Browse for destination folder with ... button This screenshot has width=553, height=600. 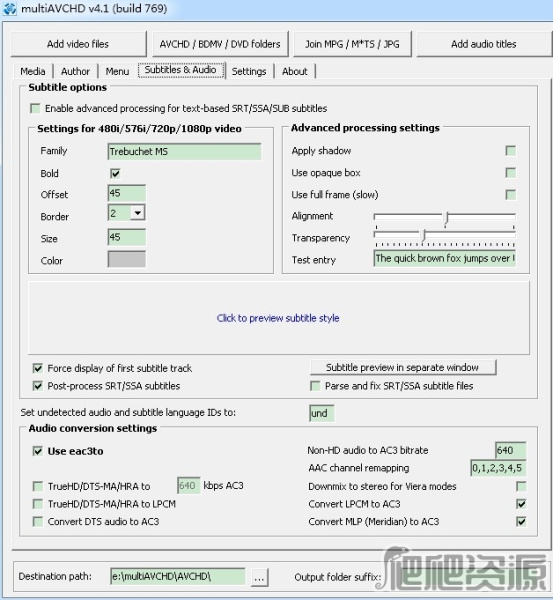(x=259, y=577)
